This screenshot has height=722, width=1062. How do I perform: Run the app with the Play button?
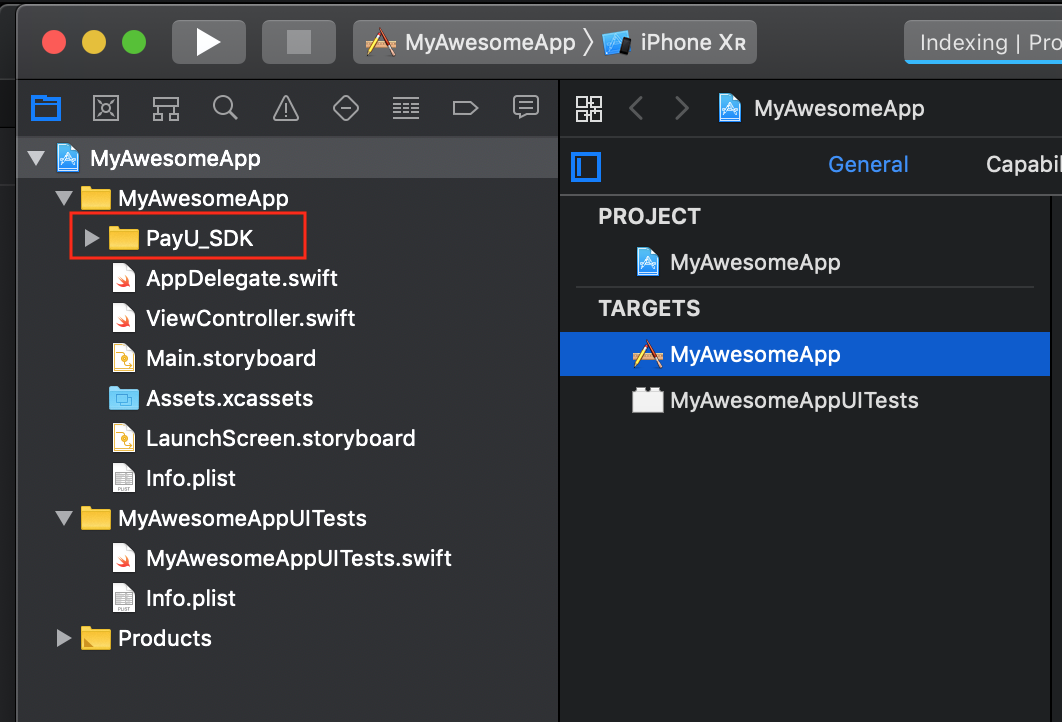pyautogui.click(x=209, y=42)
